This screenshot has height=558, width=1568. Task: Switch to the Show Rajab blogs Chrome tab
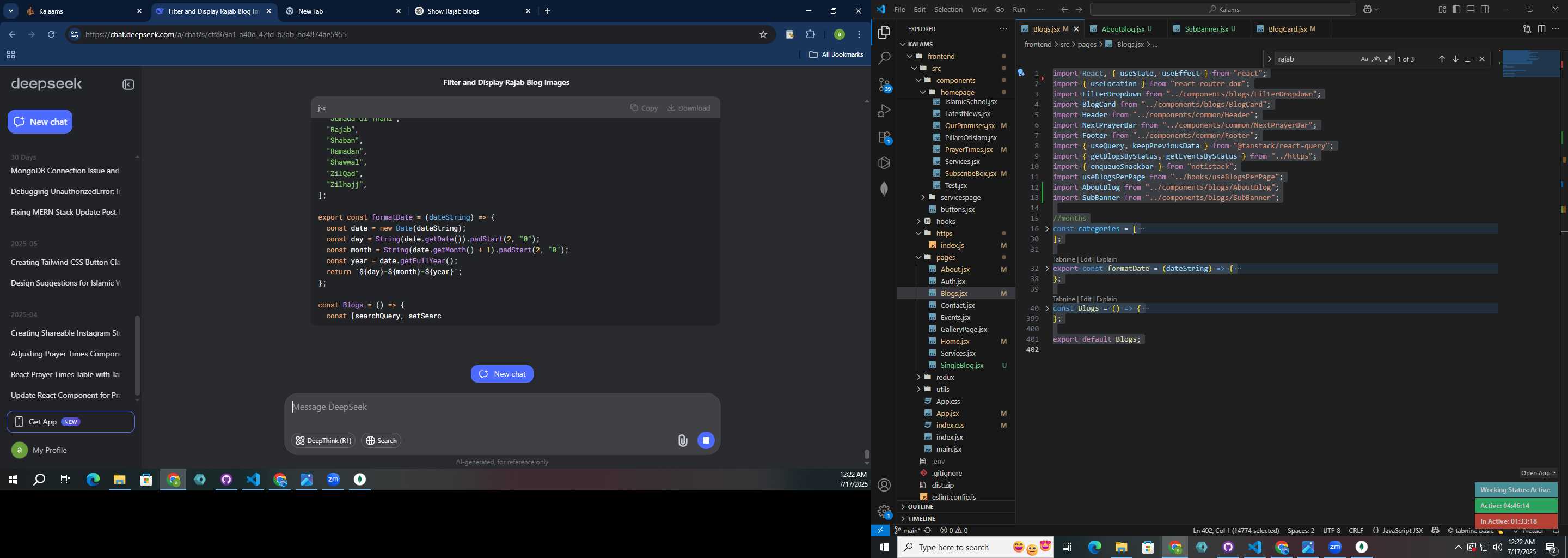pos(473,11)
